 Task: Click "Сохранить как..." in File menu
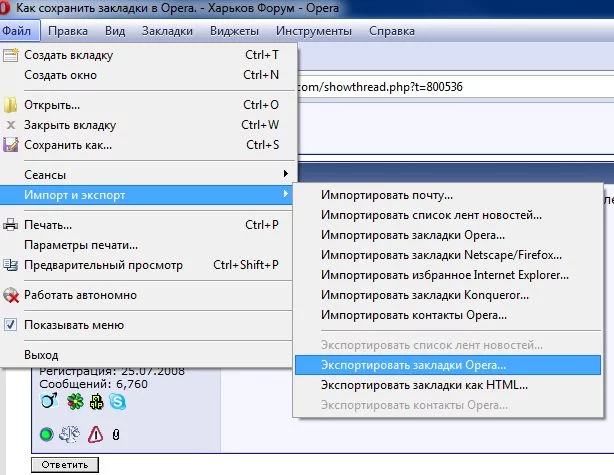68,145
